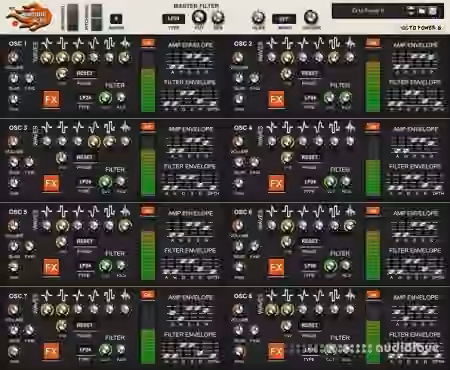Click the noise waveform icon in OSC 1
Image resolution: width=450 pixels, height=370 pixels.
125,43
